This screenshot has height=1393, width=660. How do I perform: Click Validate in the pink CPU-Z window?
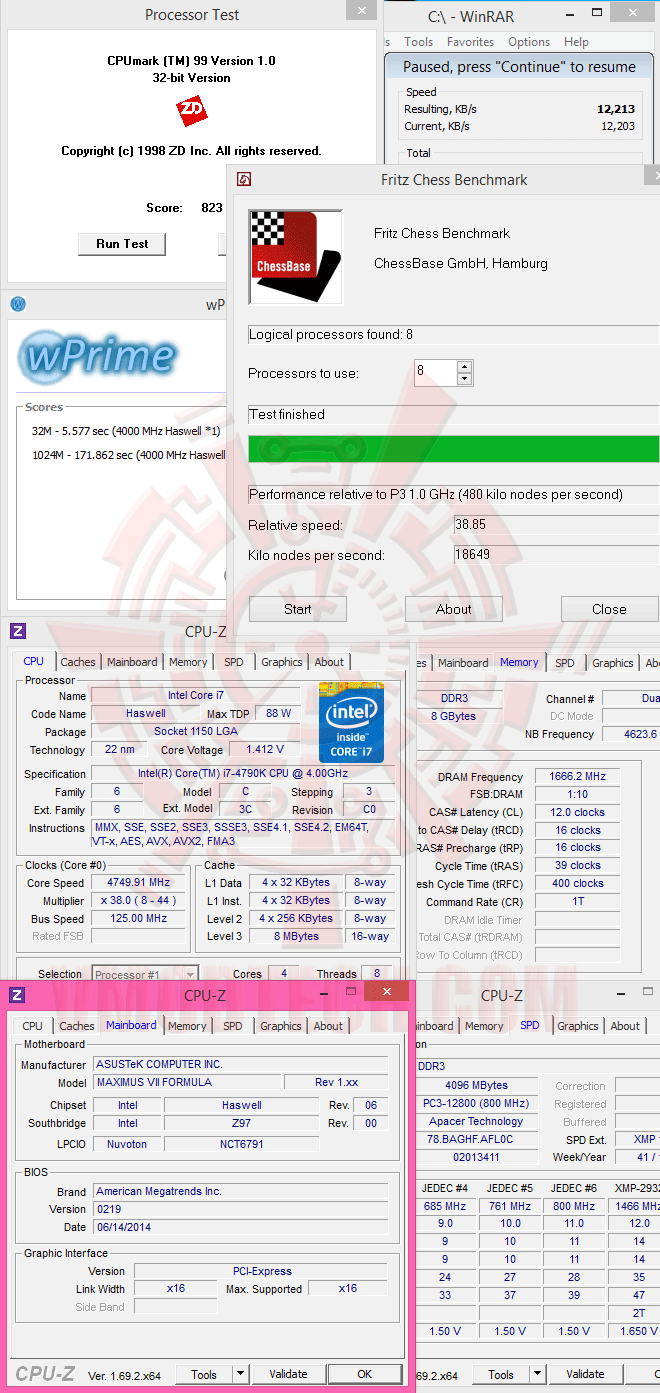289,1374
